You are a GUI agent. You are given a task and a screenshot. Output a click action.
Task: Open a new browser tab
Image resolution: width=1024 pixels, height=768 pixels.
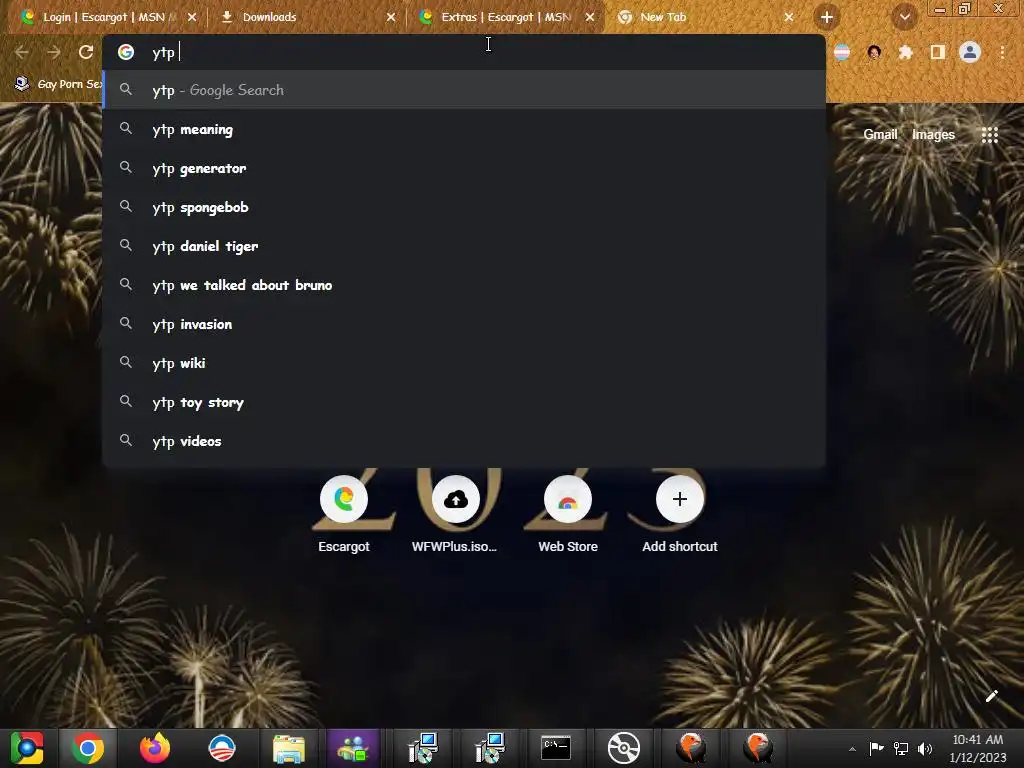[x=827, y=17]
